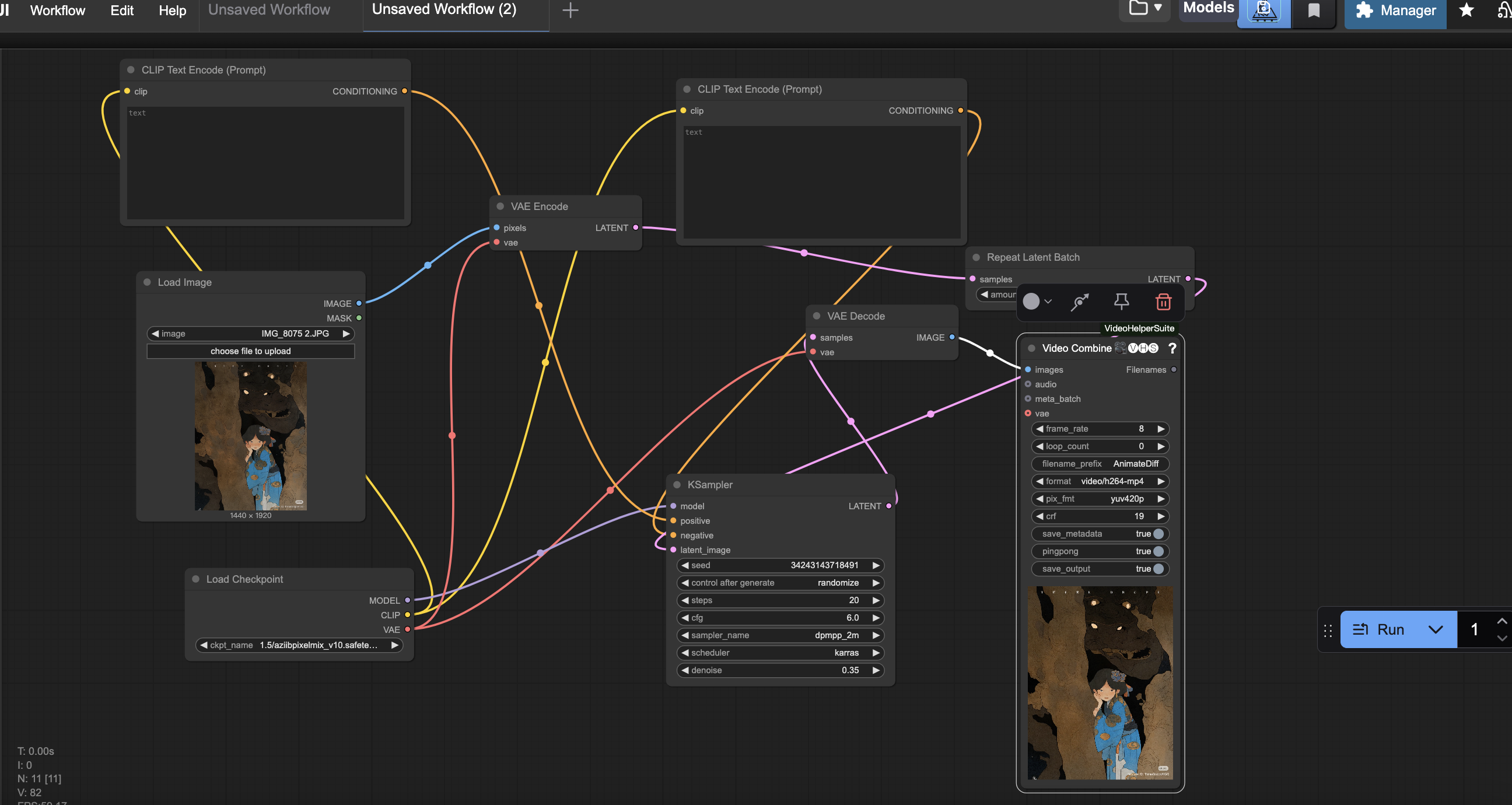This screenshot has width=1512, height=805.
Task: Collapse KSampler node via title dot
Action: [x=677, y=485]
